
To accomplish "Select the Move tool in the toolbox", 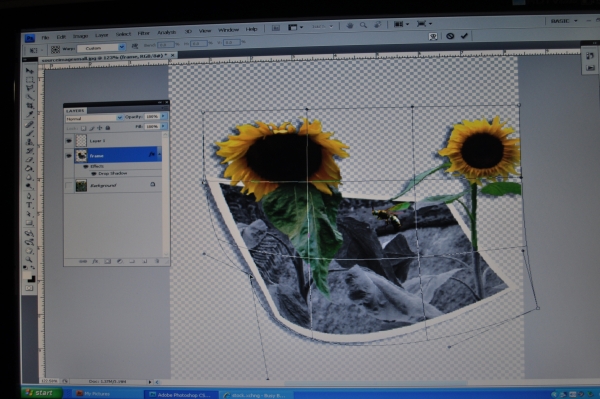I will pos(29,71).
